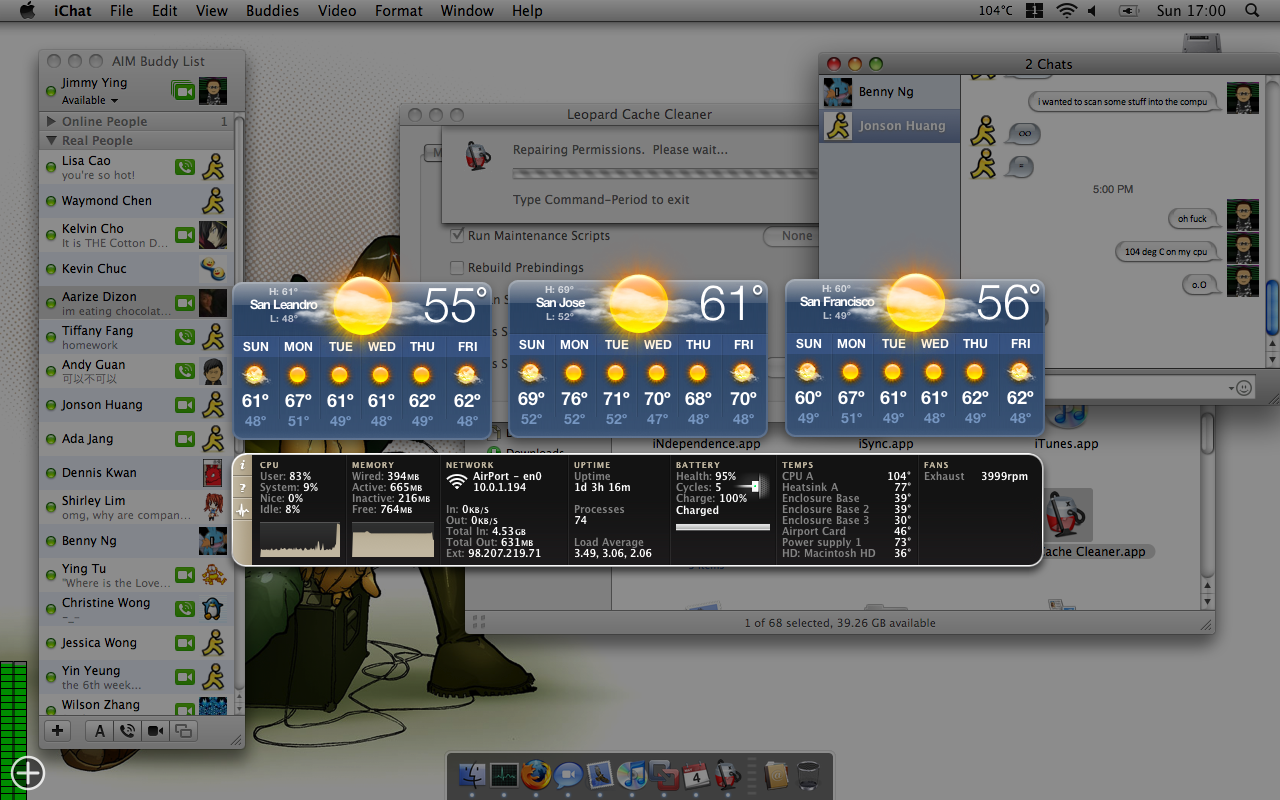Viewport: 1280px width, 800px height.
Task: Open Address Book from the Dock
Action: click(x=776, y=775)
